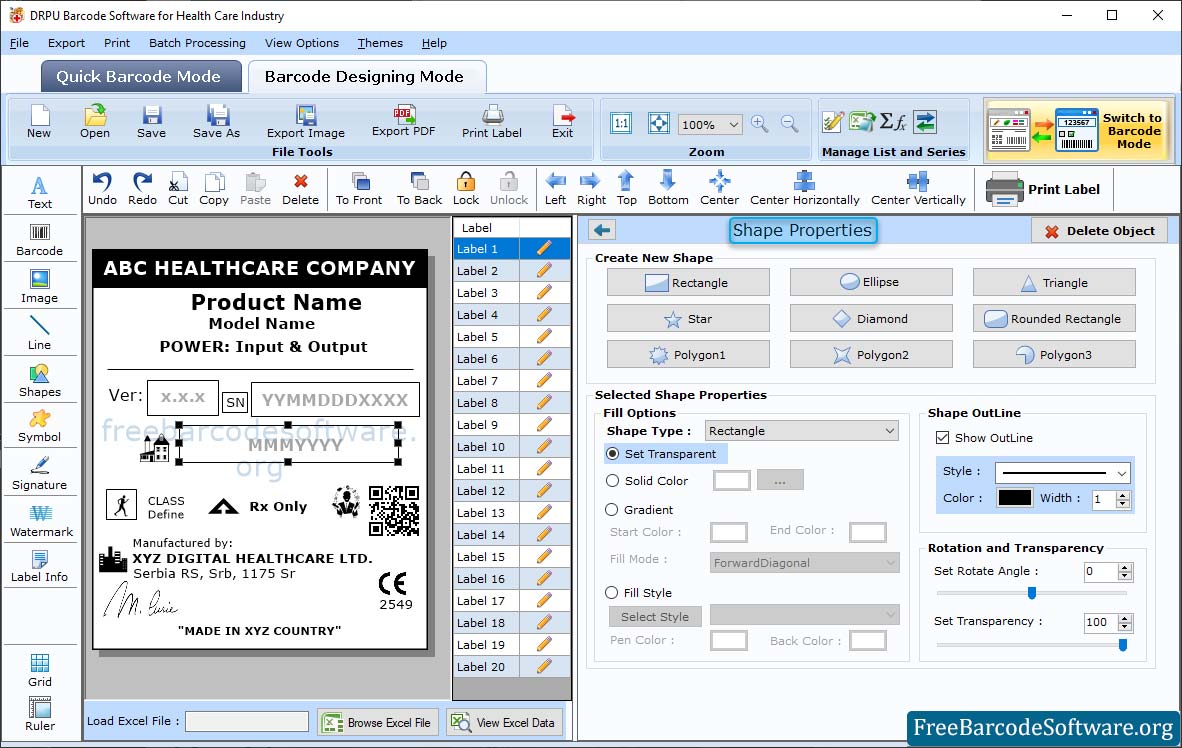This screenshot has height=748, width=1182.
Task: Create a new Ellipse shape
Action: [871, 282]
